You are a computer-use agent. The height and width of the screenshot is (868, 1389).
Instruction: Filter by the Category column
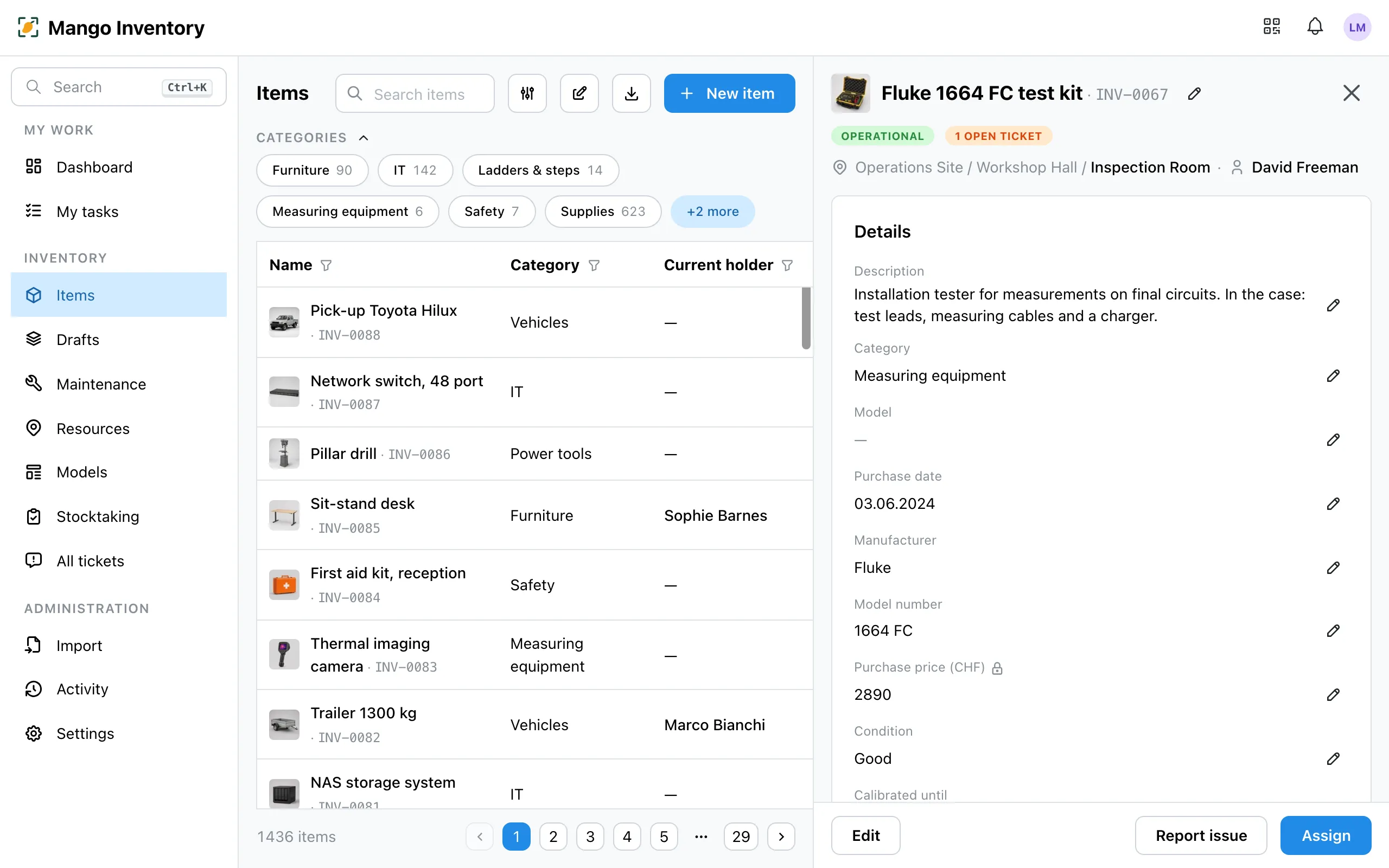coord(594,265)
